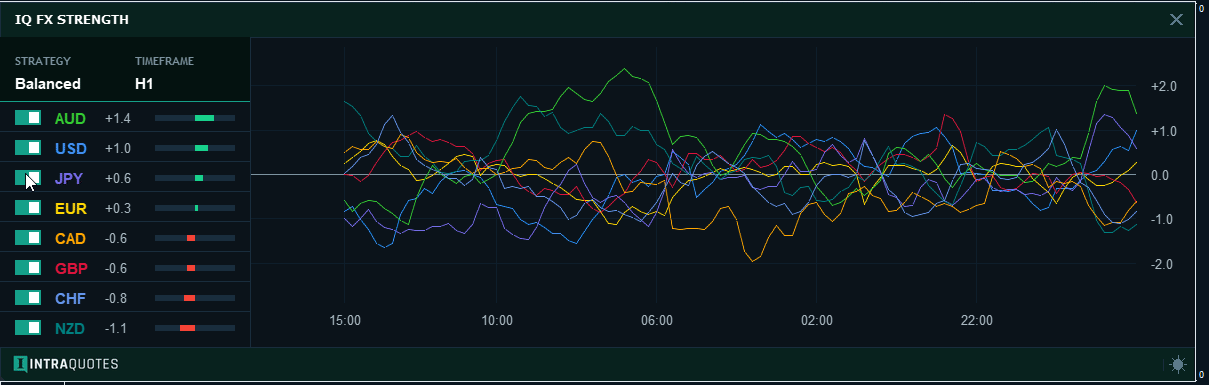
Task: Click the IntraQuotes logo
Action: pyautogui.click(x=67, y=365)
